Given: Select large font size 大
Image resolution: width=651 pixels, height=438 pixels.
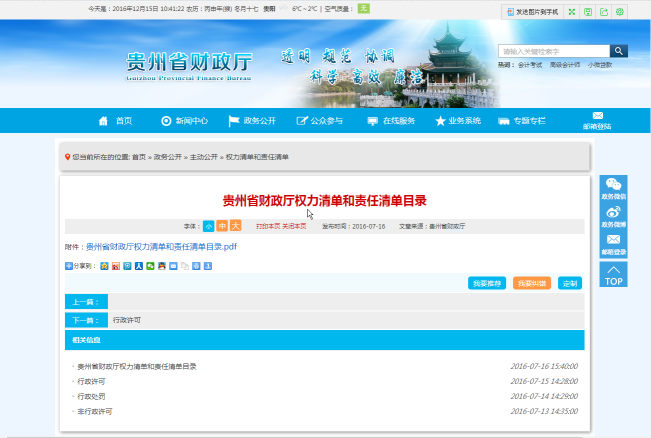Looking at the screenshot, I should click(236, 226).
